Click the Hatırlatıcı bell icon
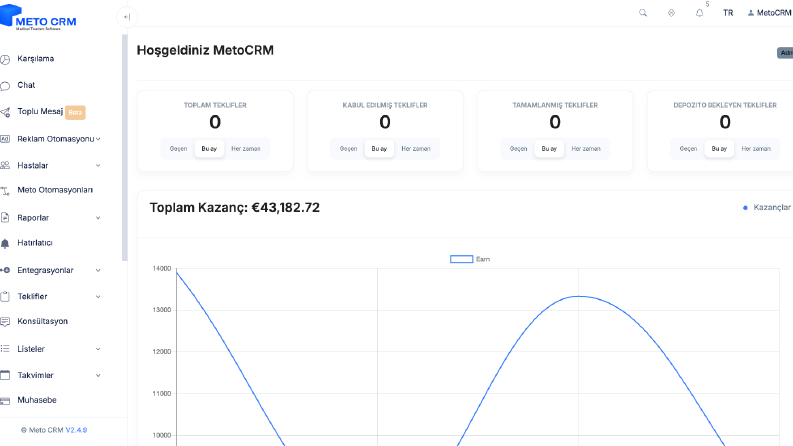793x446 pixels. coord(5,243)
